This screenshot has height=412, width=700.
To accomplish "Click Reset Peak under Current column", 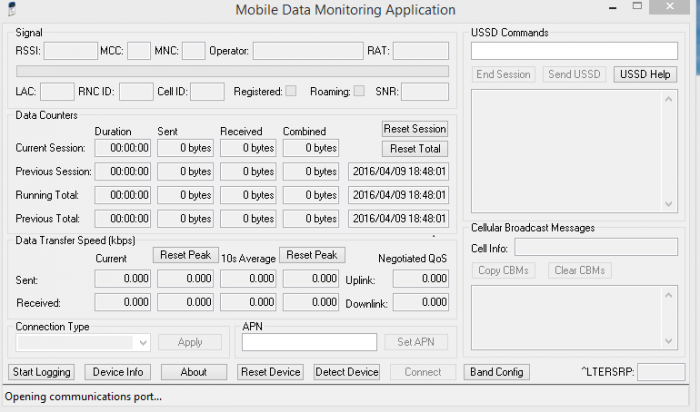I will (x=185, y=255).
